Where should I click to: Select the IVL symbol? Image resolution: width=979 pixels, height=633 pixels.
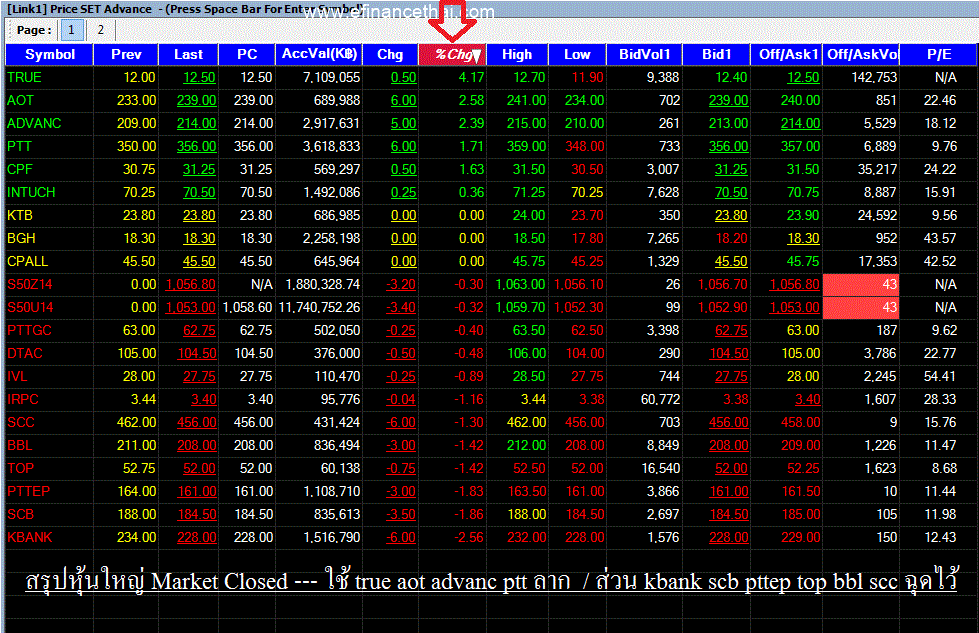[17, 377]
